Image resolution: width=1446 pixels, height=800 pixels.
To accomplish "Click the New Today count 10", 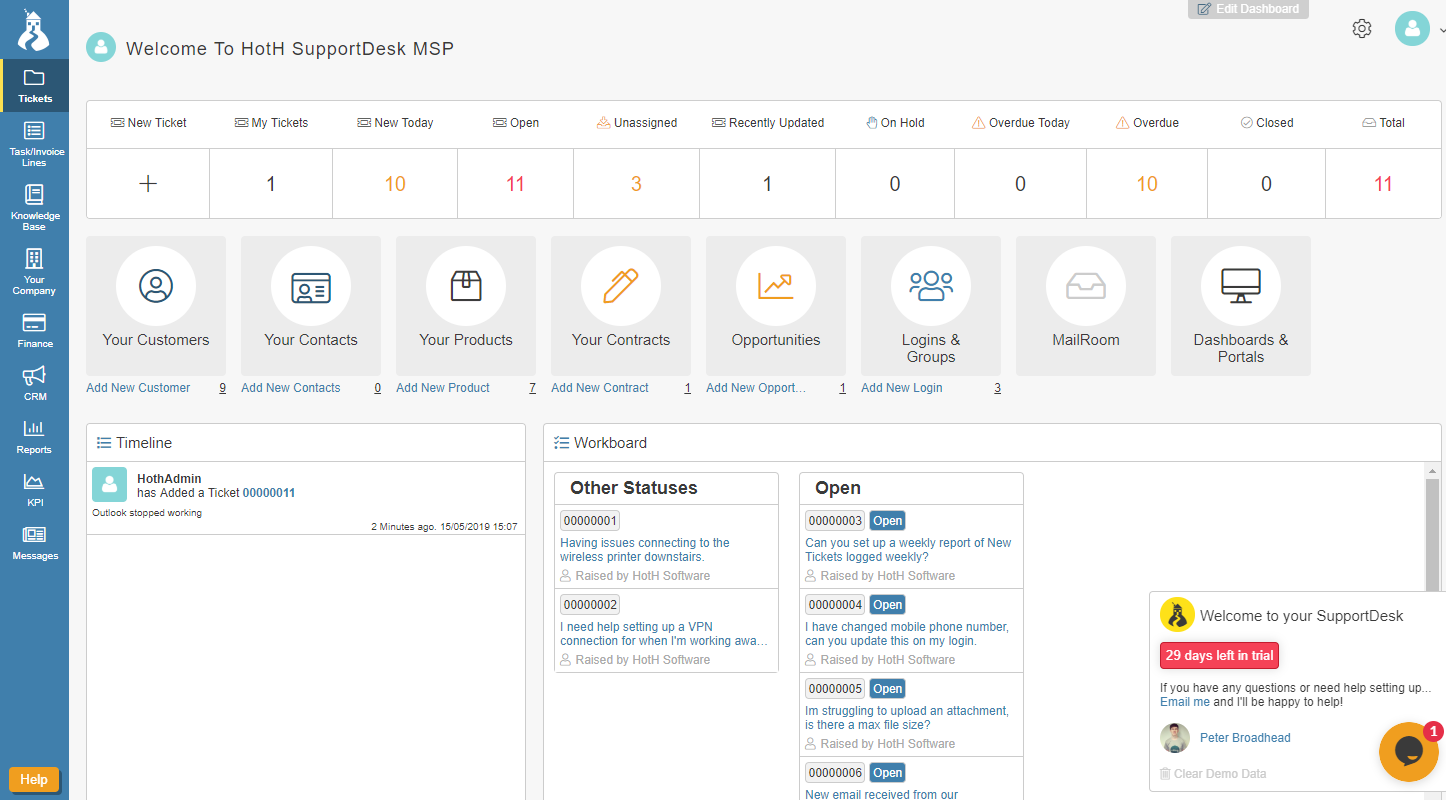I will pos(395,184).
